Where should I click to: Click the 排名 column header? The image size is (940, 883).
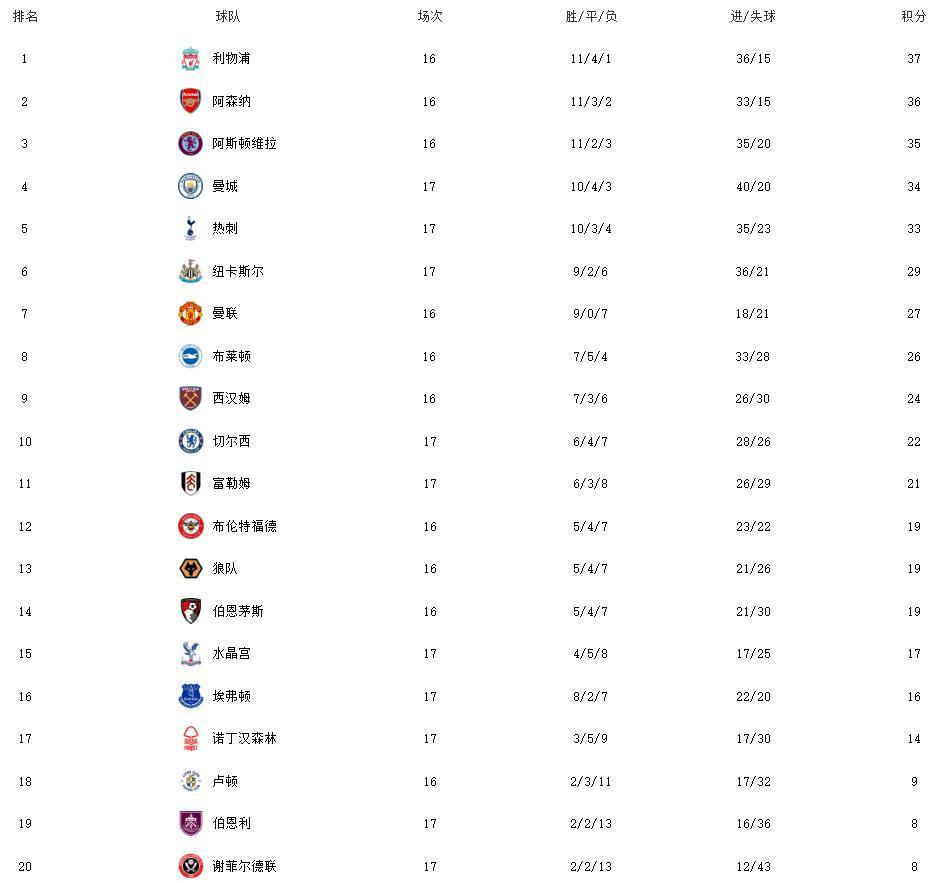25,17
